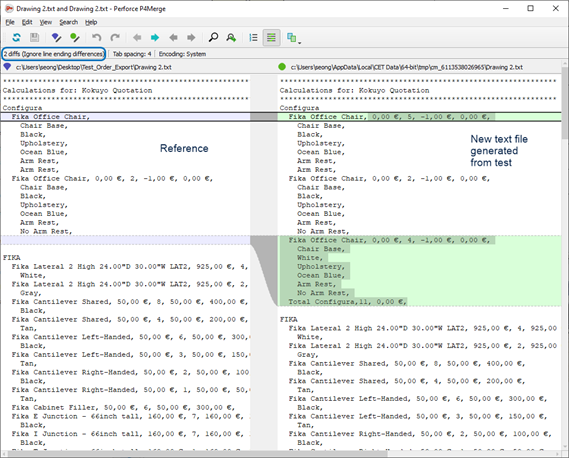Click the '2 diffs (Ignore line ending differences)' status
This screenshot has height=458, width=569.
click(54, 54)
